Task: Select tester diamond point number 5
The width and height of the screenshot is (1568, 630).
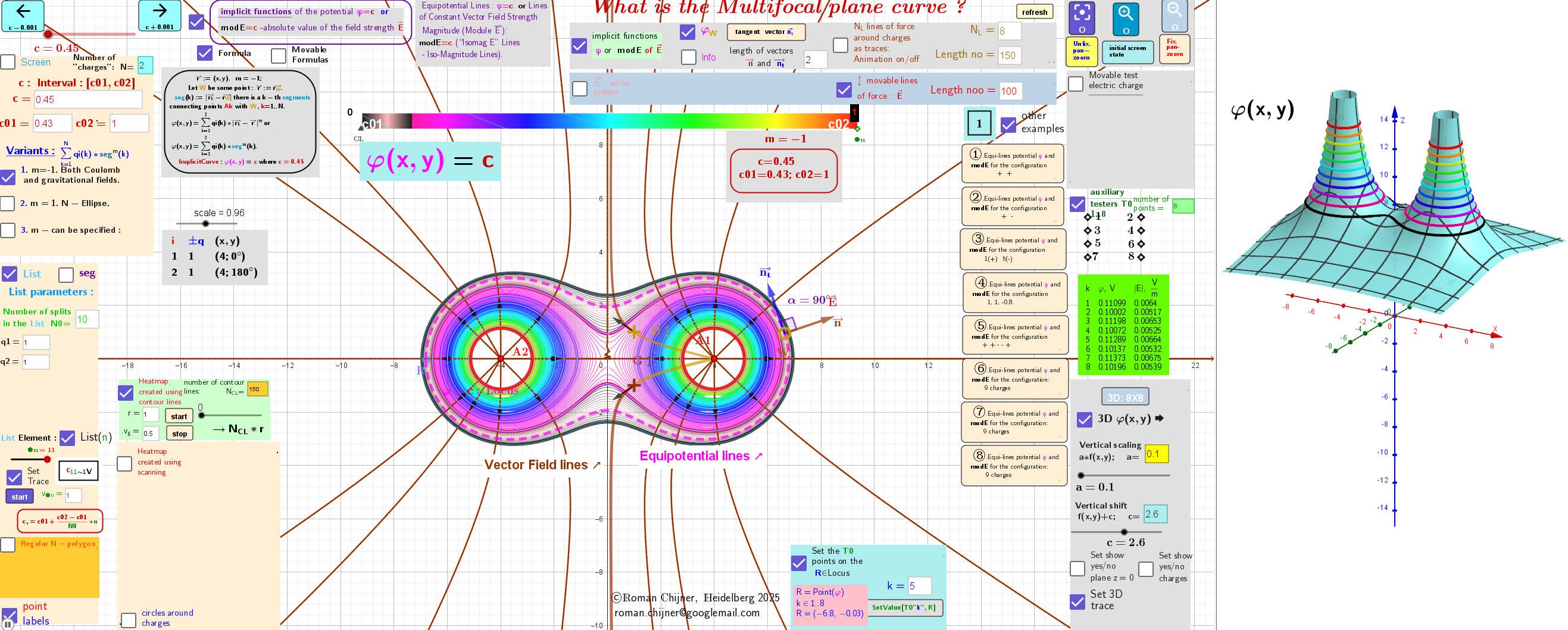Action: [x=1087, y=244]
